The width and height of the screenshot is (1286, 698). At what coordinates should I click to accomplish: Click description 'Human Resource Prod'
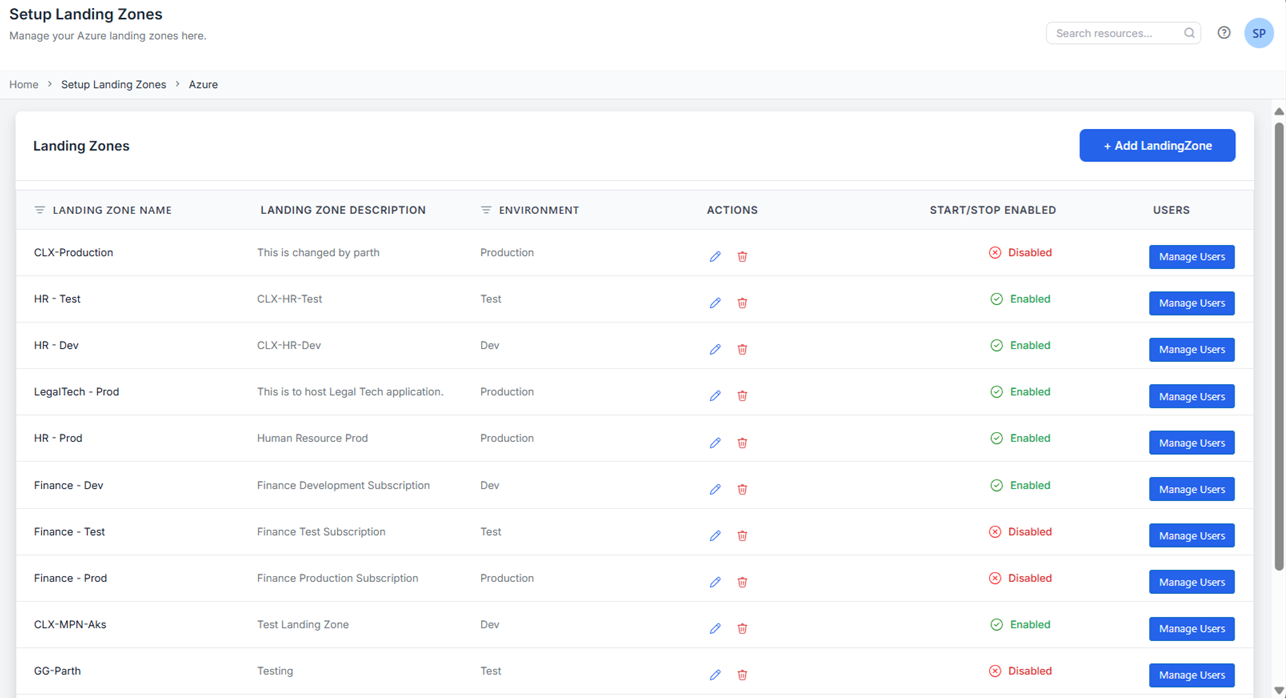(312, 438)
